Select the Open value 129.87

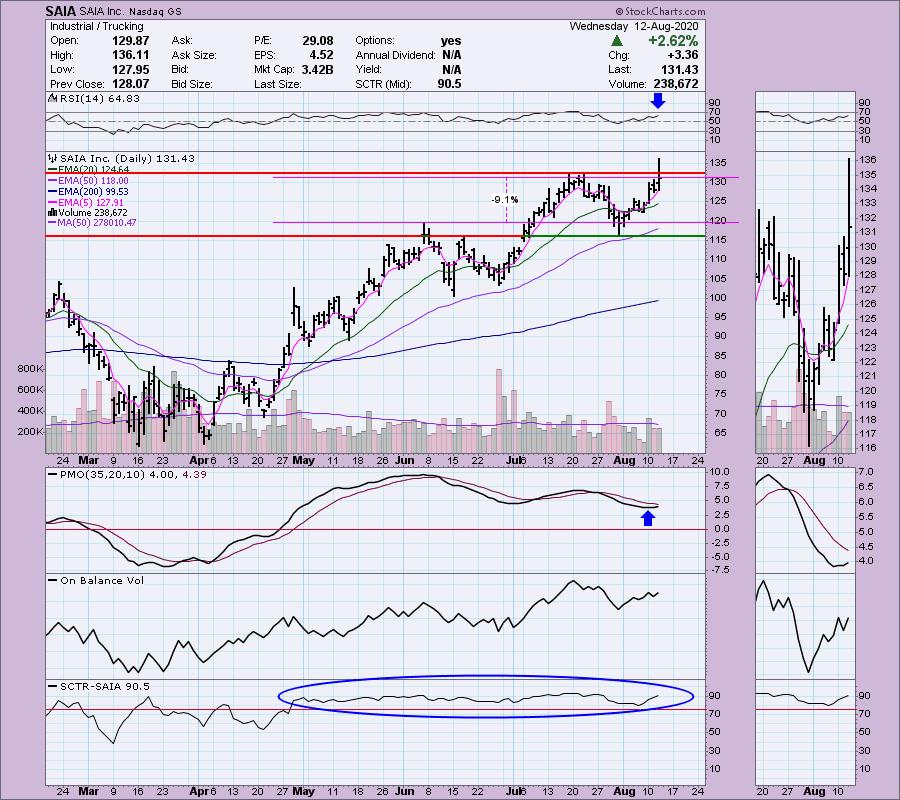pos(131,41)
